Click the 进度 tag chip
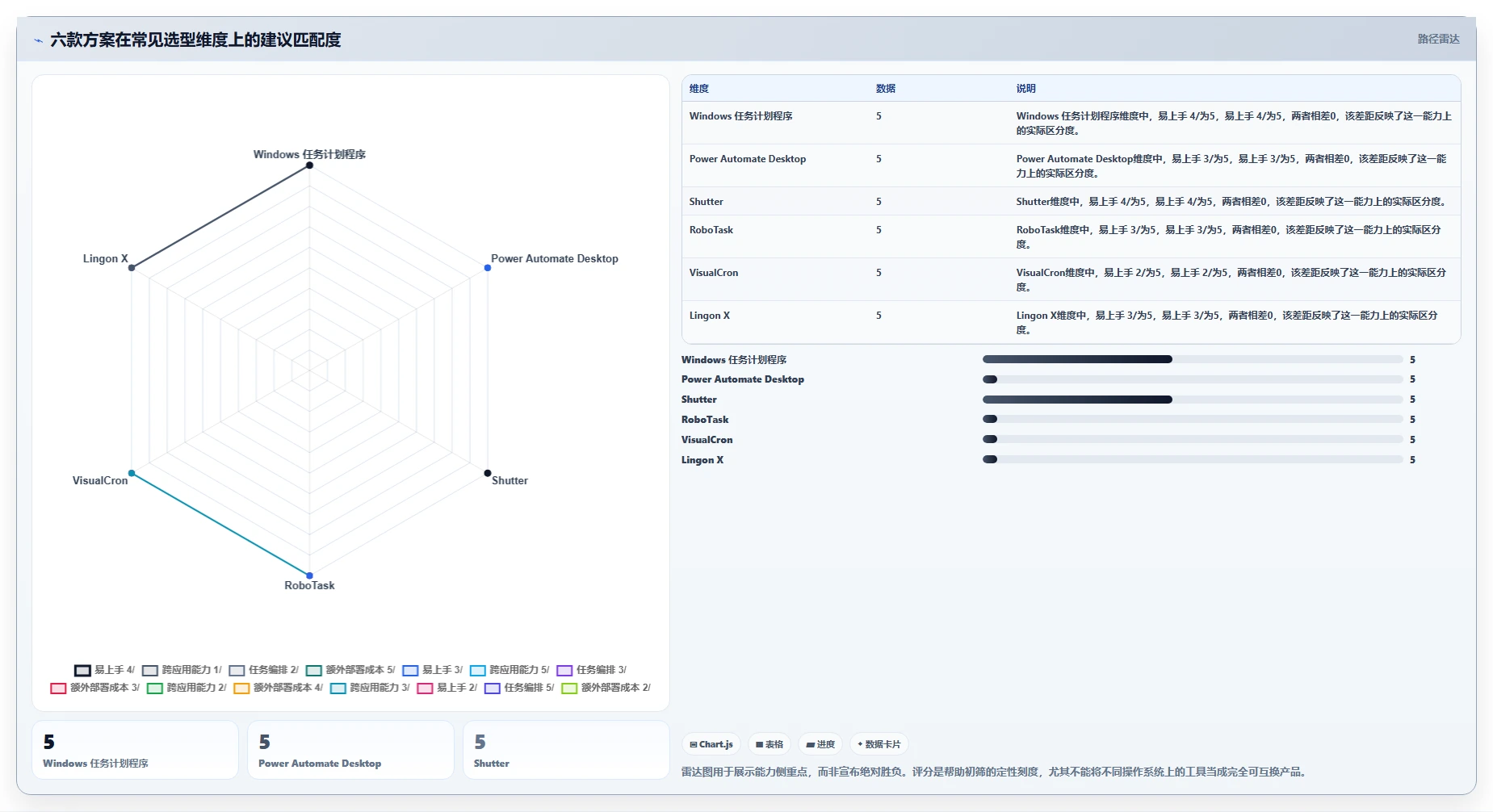Screen dimensions: 1493x812 tap(820, 744)
